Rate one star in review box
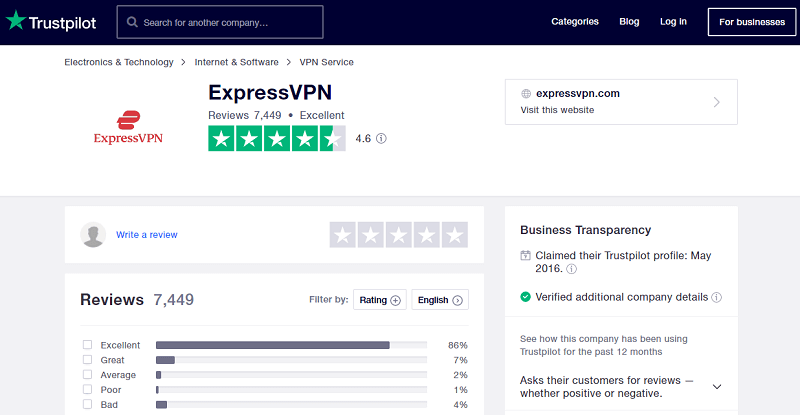The width and height of the screenshot is (800, 415). pyautogui.click(x=342, y=235)
